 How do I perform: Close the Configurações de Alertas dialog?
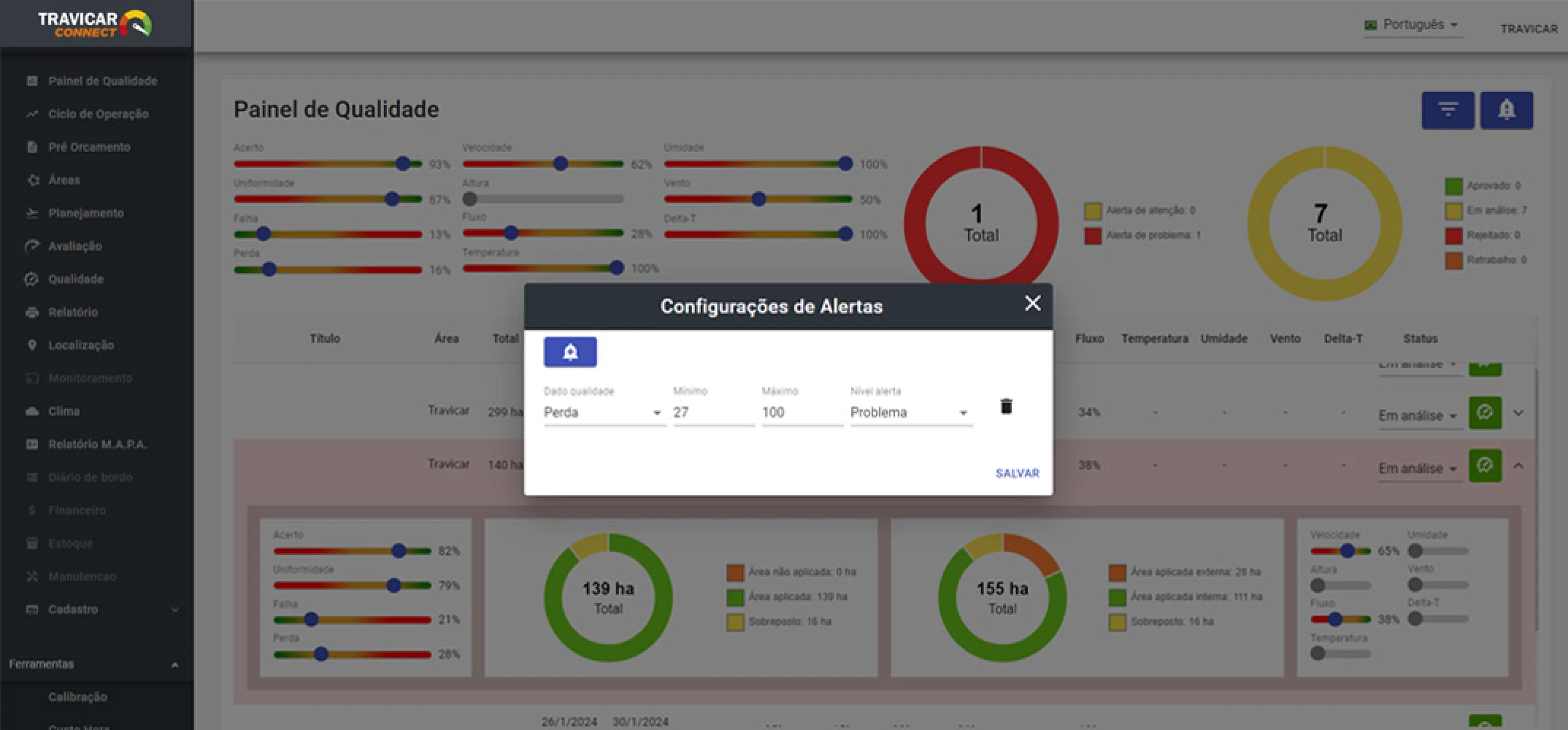1032,304
